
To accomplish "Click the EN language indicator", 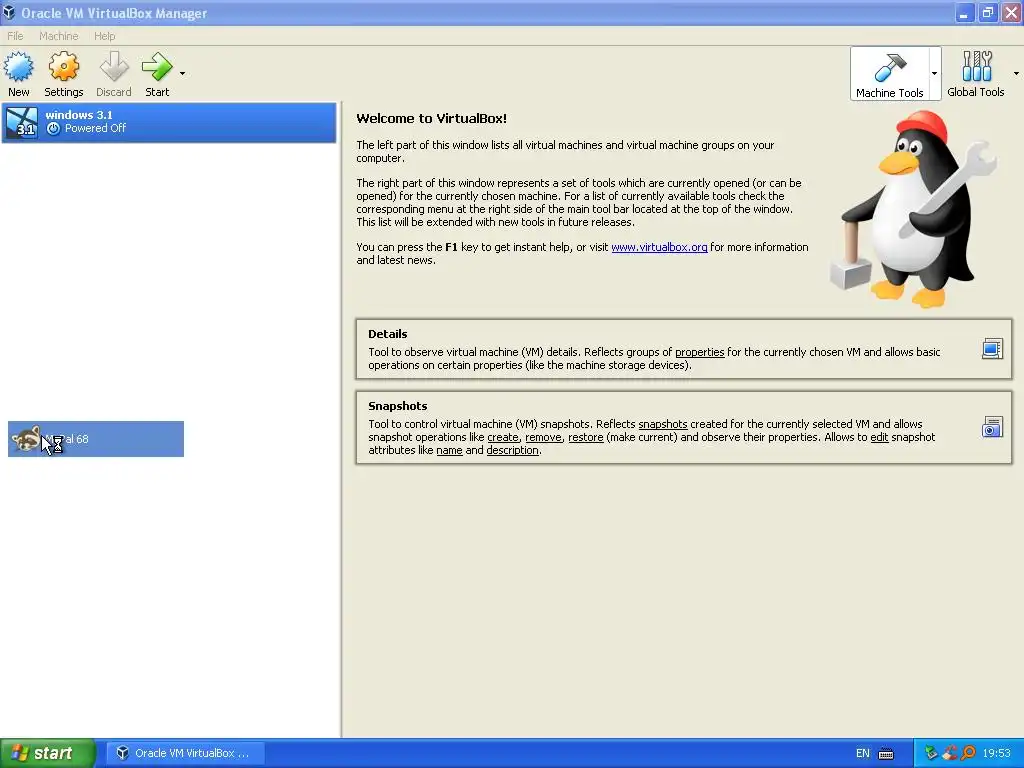I will (x=863, y=753).
